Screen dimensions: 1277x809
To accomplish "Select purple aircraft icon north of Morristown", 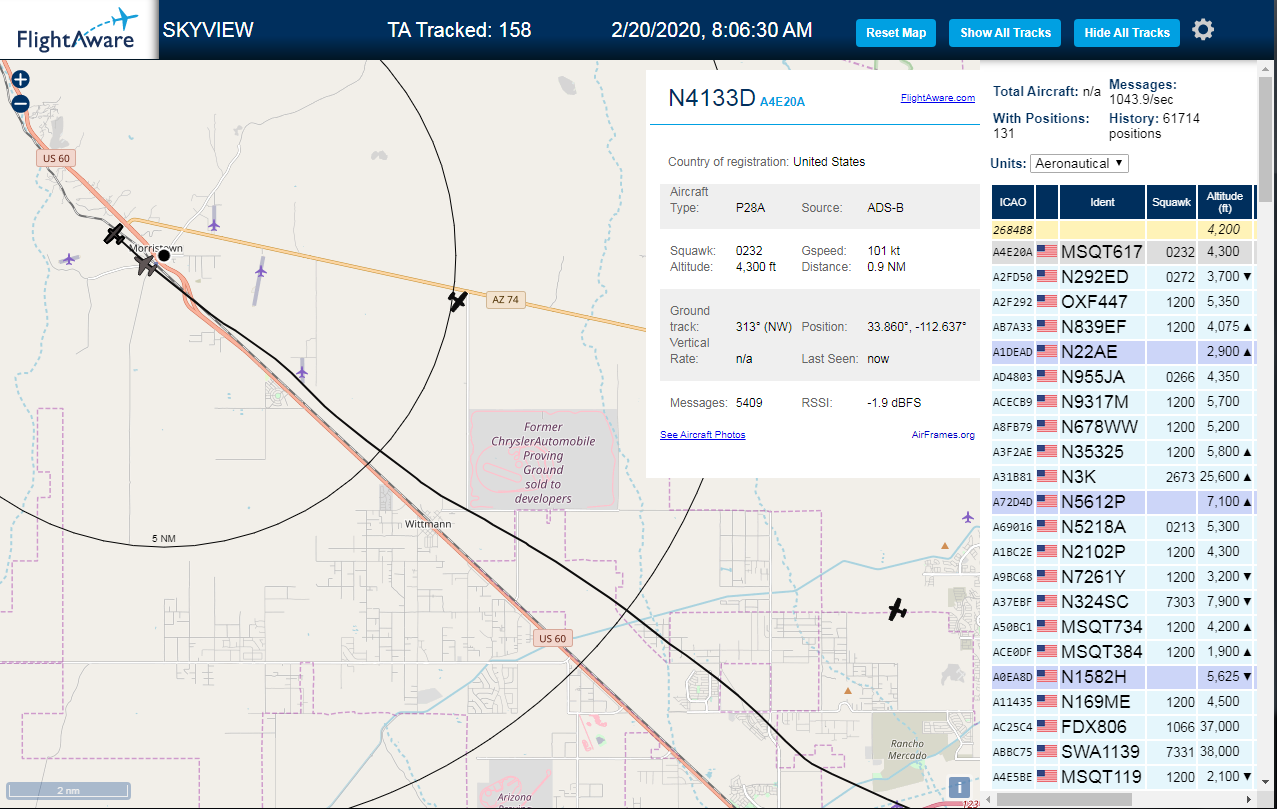I will [214, 224].
